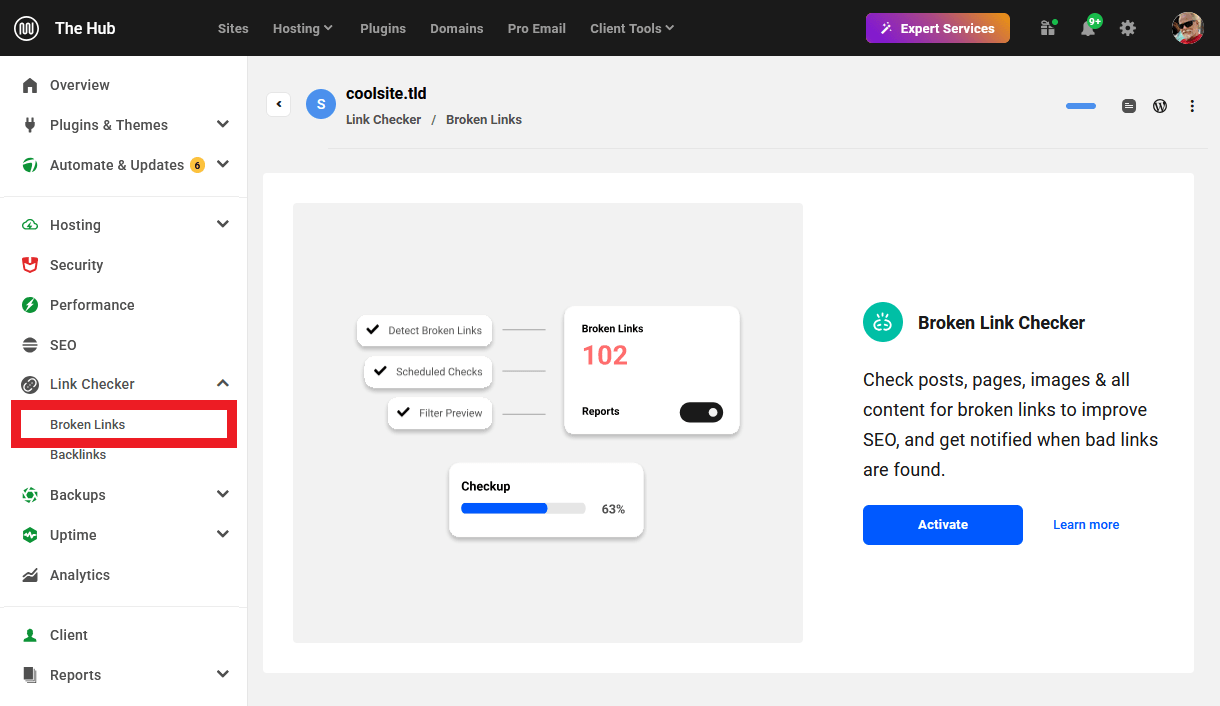
Task: Click the Hosting cloud icon
Action: coord(30,225)
